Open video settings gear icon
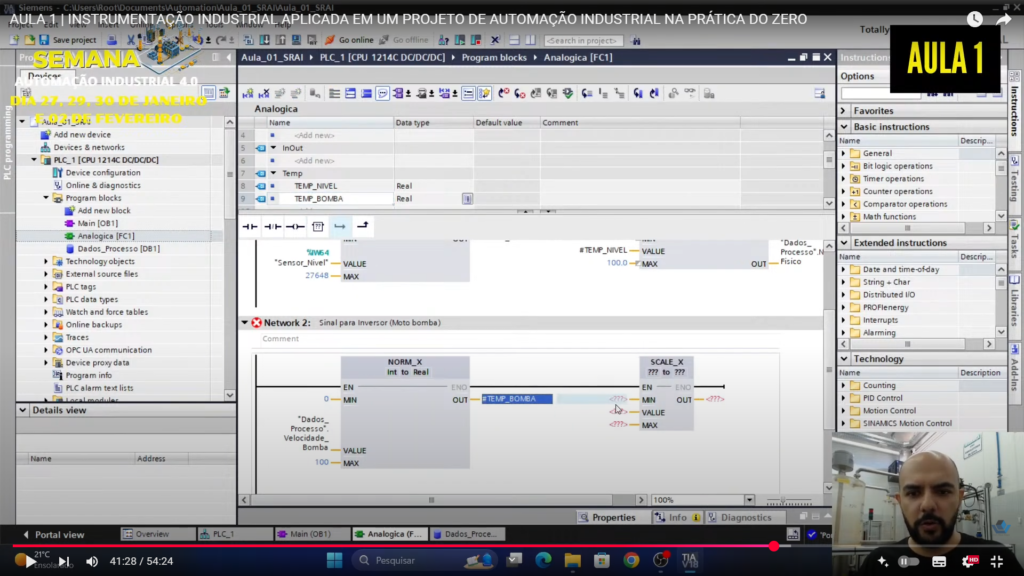 [969, 561]
